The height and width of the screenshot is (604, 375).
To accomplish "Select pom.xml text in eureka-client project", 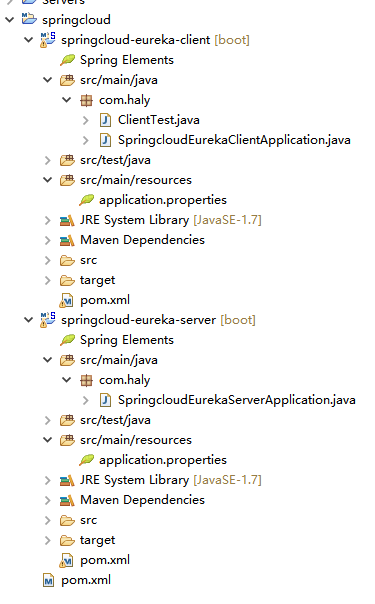I will (x=105, y=300).
